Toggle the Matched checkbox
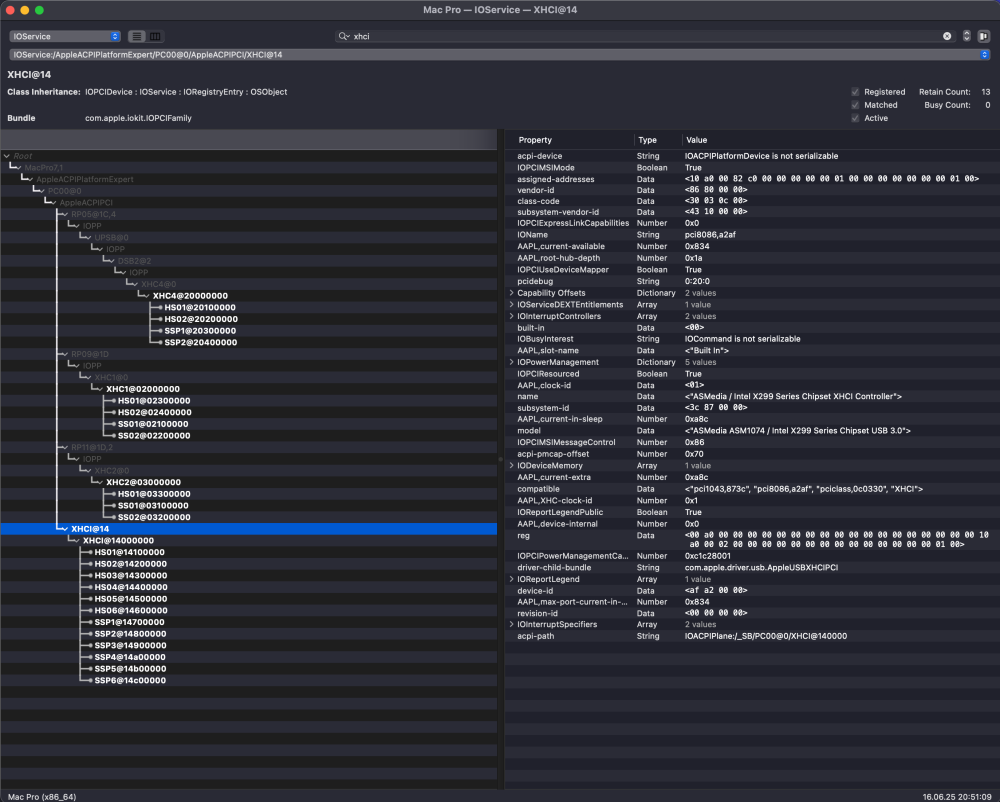1000x802 pixels. 855,105
